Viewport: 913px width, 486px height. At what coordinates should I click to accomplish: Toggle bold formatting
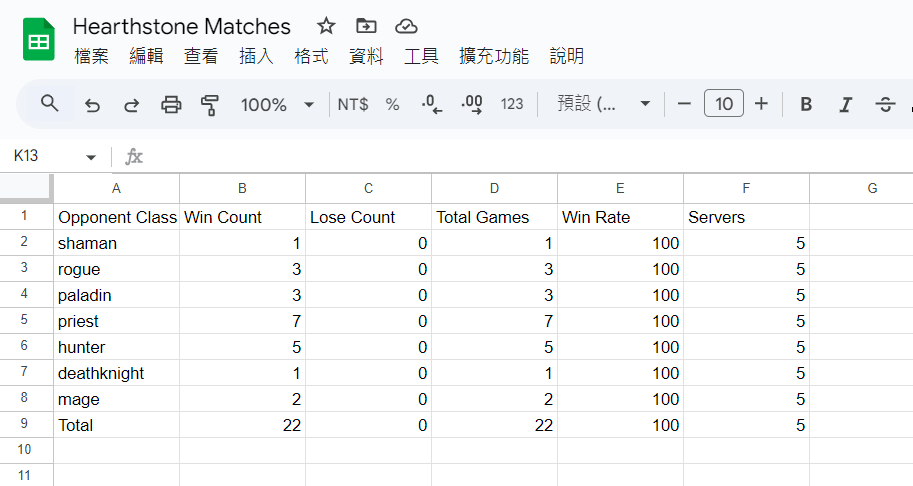806,104
